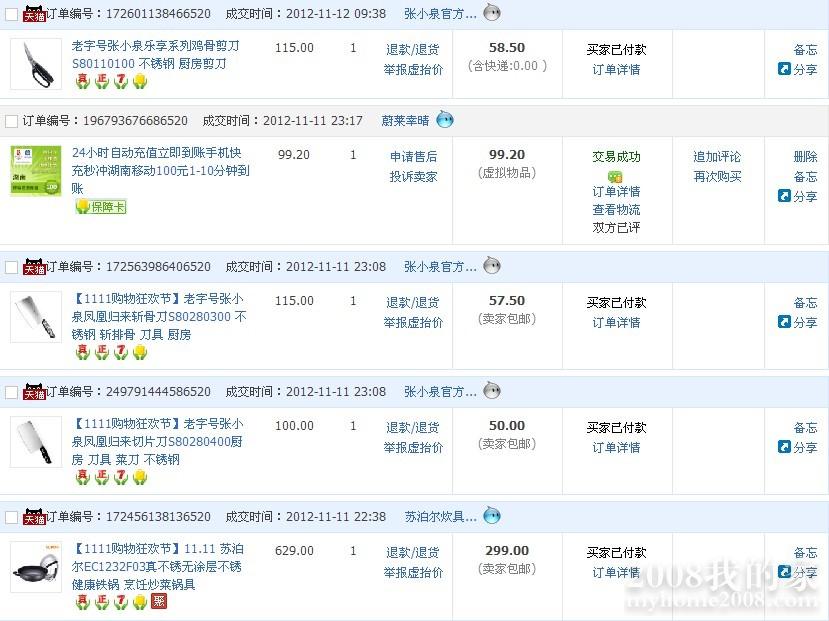Click the red 聚 badge under the 苏泊尔 wok
829x621 pixels.
[159, 602]
